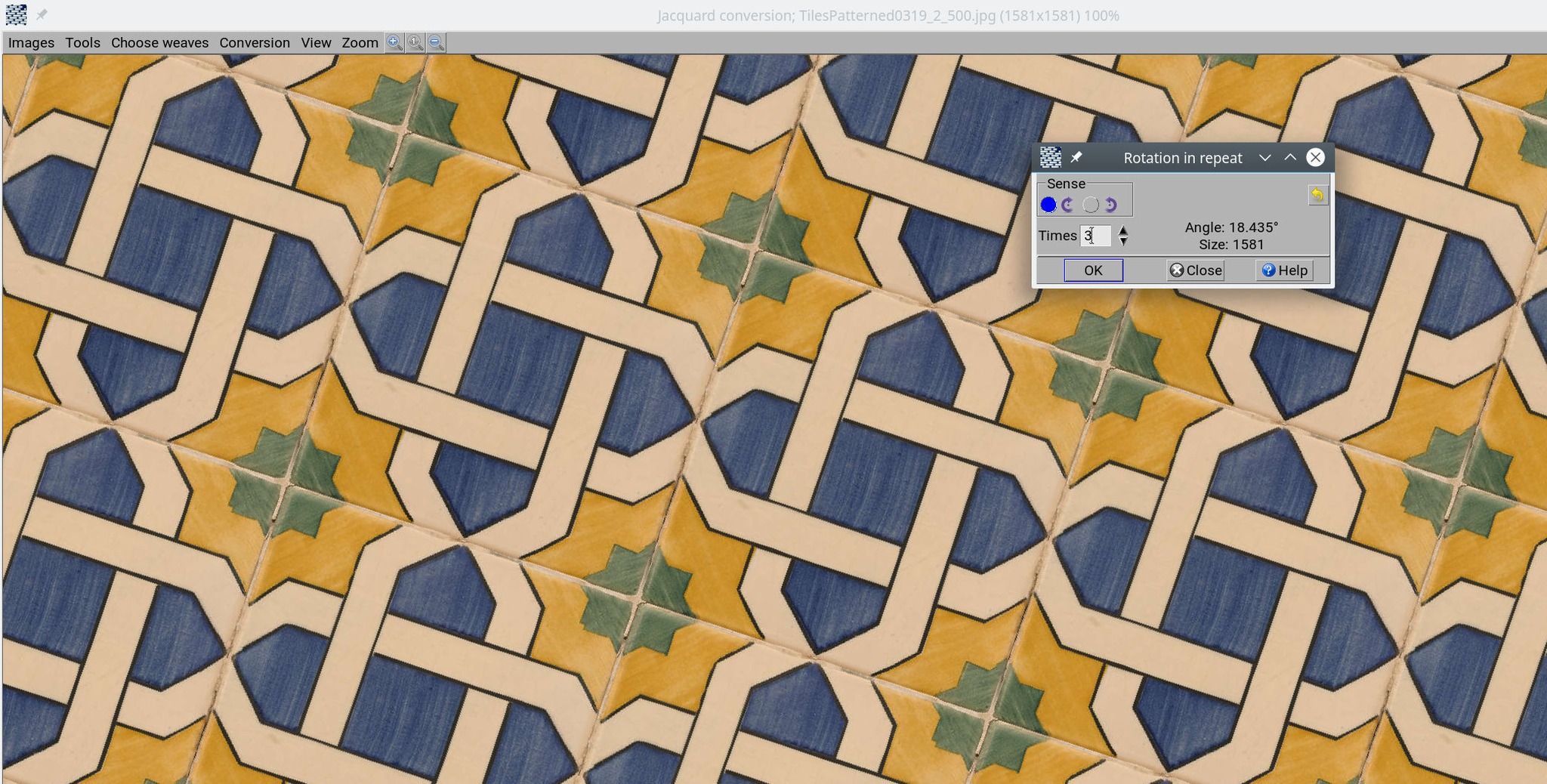
Task: Click the zoom in magnifier icon
Action: 394,42
